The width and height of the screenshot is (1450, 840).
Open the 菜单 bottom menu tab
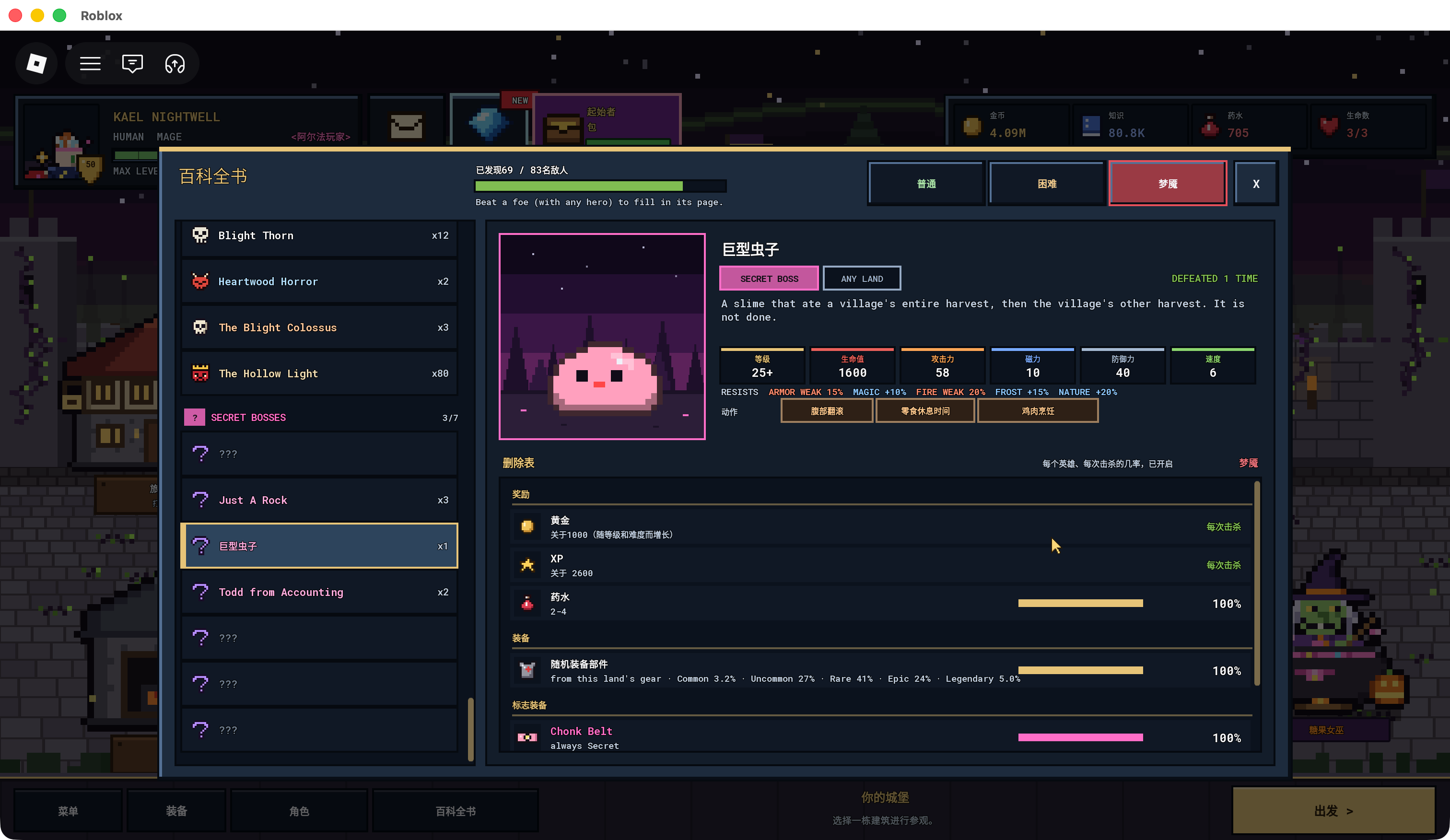[68, 811]
